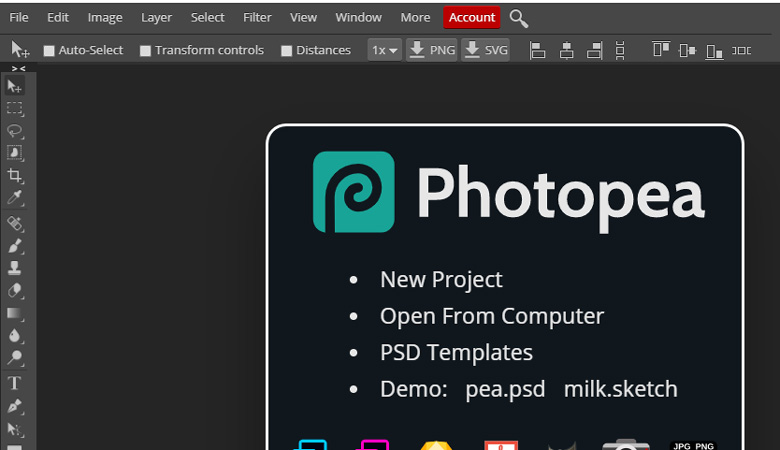Image resolution: width=780 pixels, height=450 pixels.
Task: Pick the Lasso selection tool
Action: coord(15,130)
